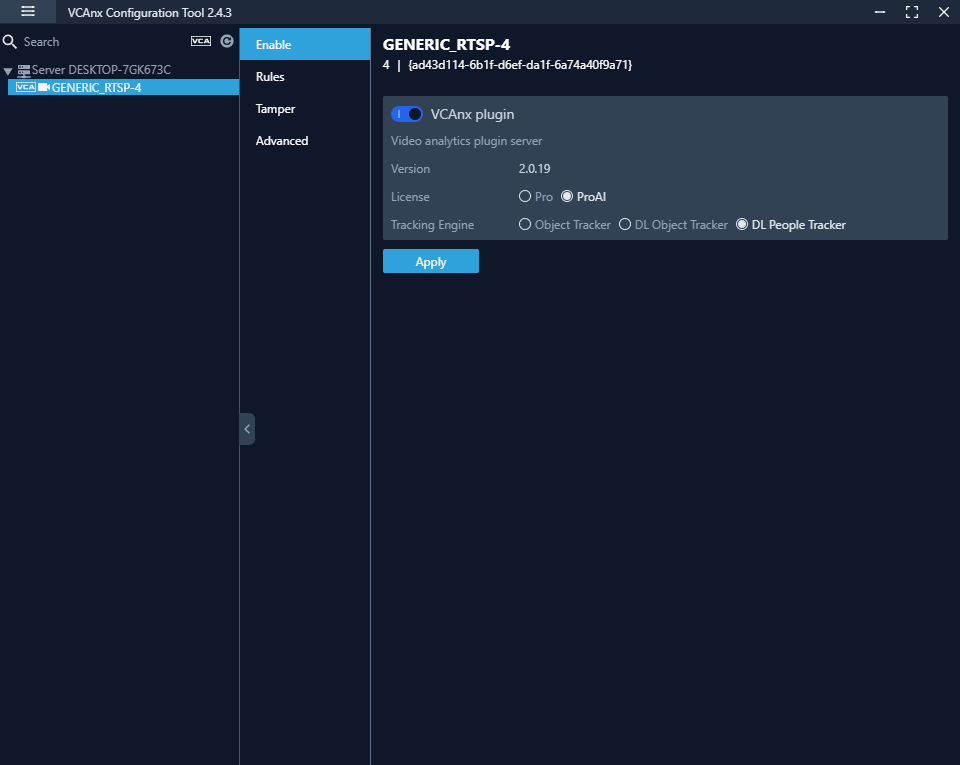Image resolution: width=960 pixels, height=765 pixels.
Task: Open the hamburger menu
Action: point(27,11)
